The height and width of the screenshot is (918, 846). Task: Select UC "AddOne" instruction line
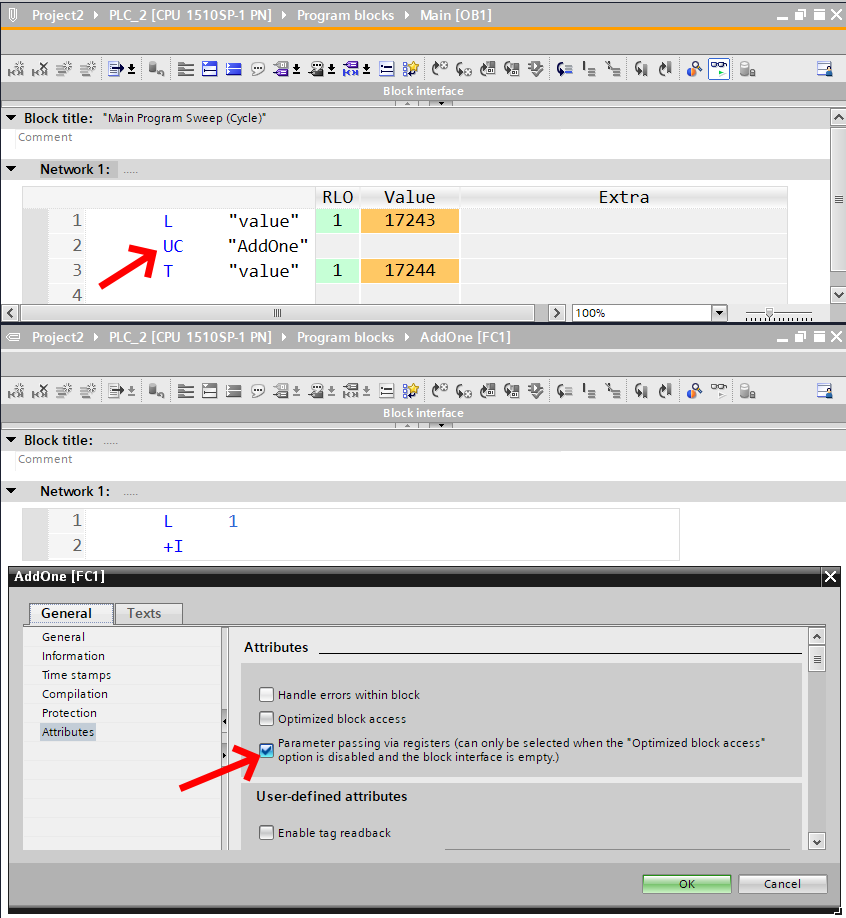234,246
